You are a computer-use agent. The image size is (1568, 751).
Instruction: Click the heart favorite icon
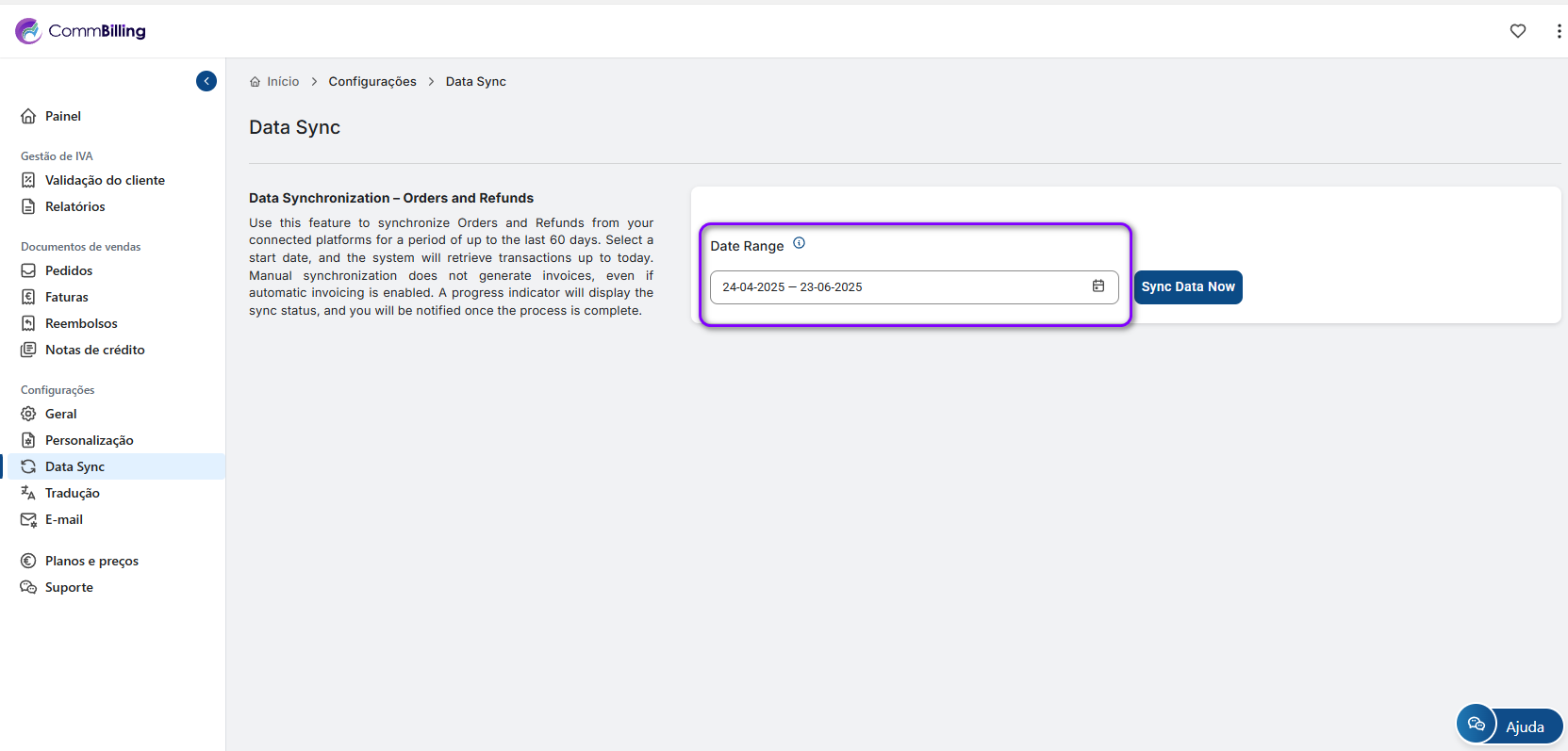pos(1517,31)
